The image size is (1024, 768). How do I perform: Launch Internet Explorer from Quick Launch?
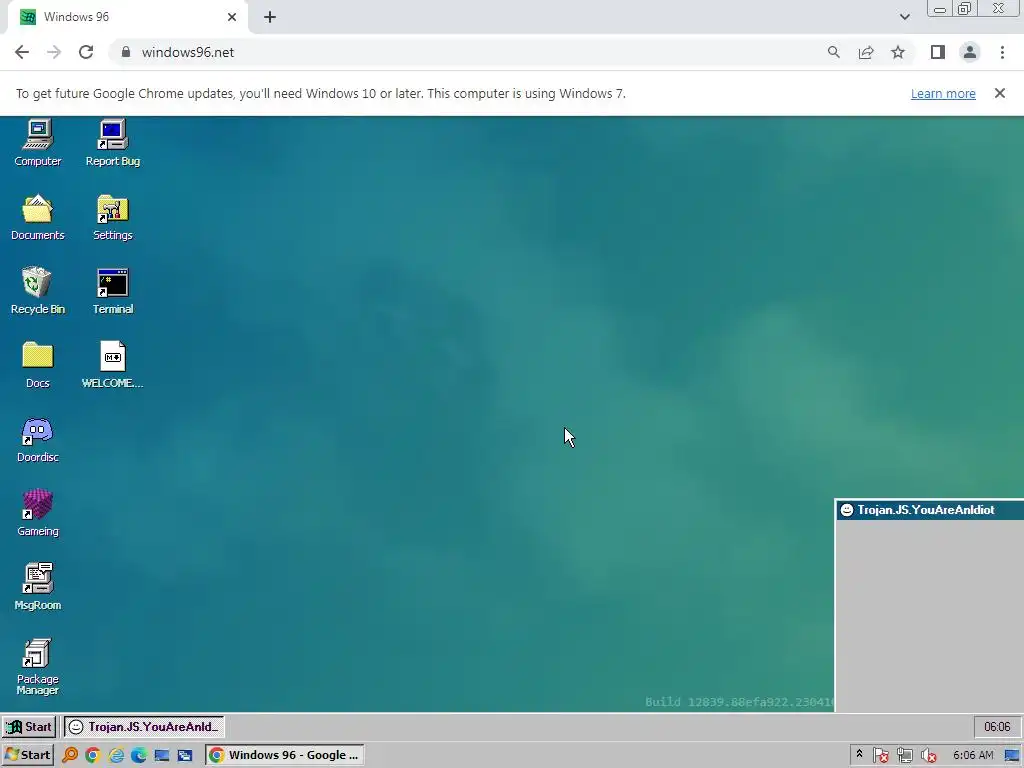coord(116,755)
